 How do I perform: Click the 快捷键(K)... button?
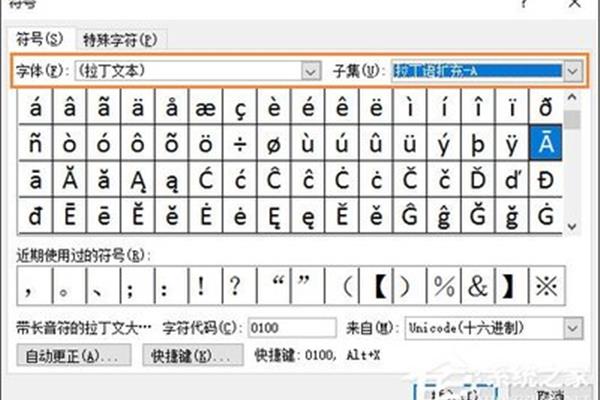tap(193, 356)
